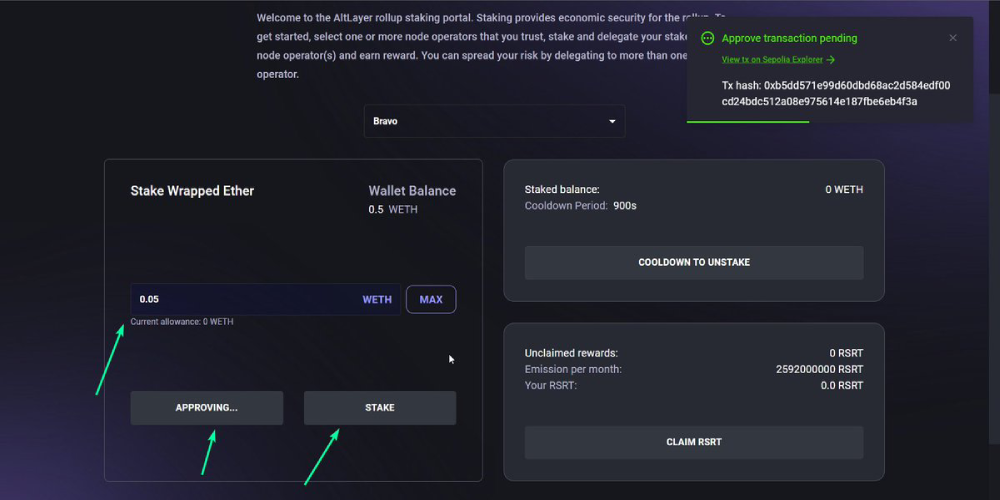
Task: Click COOLDOWN TO UNSTAKE button
Action: 694,263
